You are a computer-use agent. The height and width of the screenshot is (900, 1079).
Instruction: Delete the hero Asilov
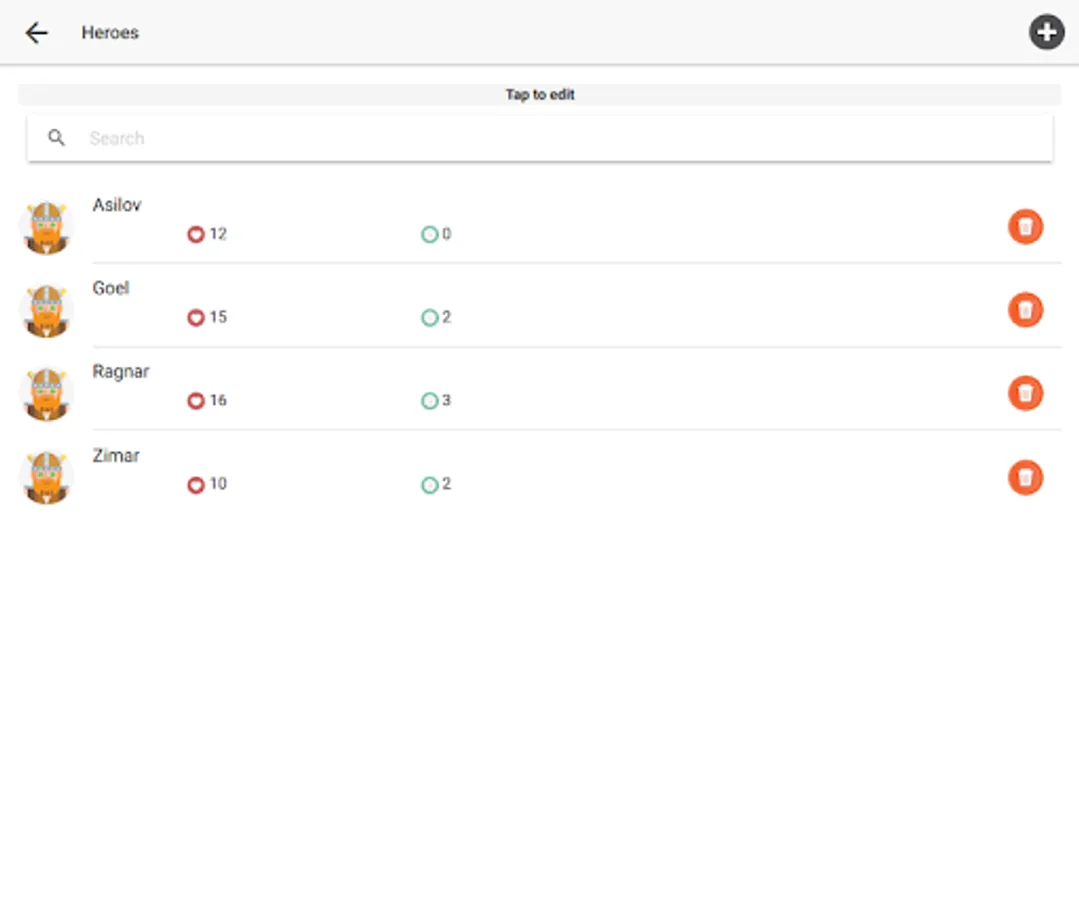(1025, 226)
